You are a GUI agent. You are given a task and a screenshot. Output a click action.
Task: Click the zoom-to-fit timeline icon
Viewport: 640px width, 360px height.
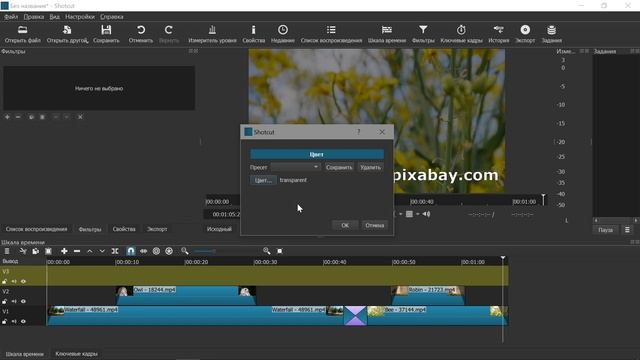(x=280, y=251)
